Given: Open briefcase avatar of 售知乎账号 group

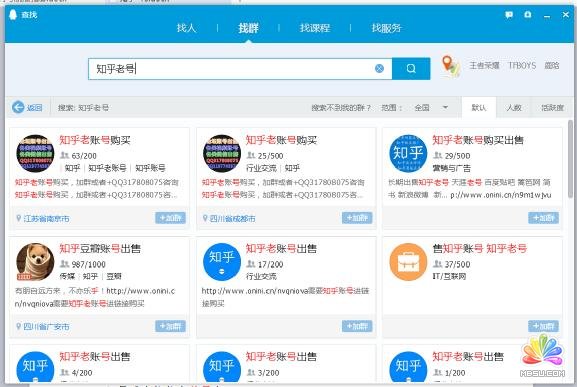Looking at the screenshot, I should tap(408, 262).
